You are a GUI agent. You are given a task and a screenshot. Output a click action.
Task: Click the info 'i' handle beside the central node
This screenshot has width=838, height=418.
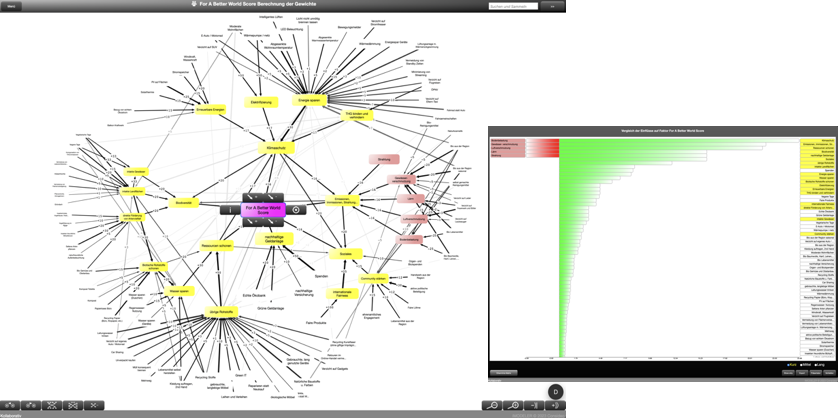[x=230, y=210]
